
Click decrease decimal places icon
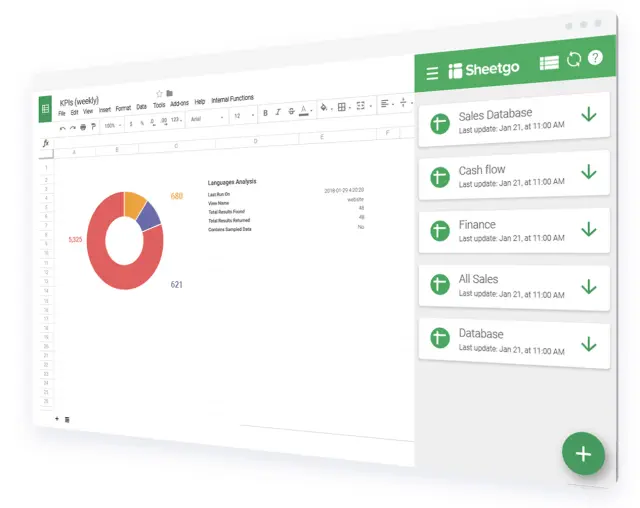pyautogui.click(x=153, y=122)
